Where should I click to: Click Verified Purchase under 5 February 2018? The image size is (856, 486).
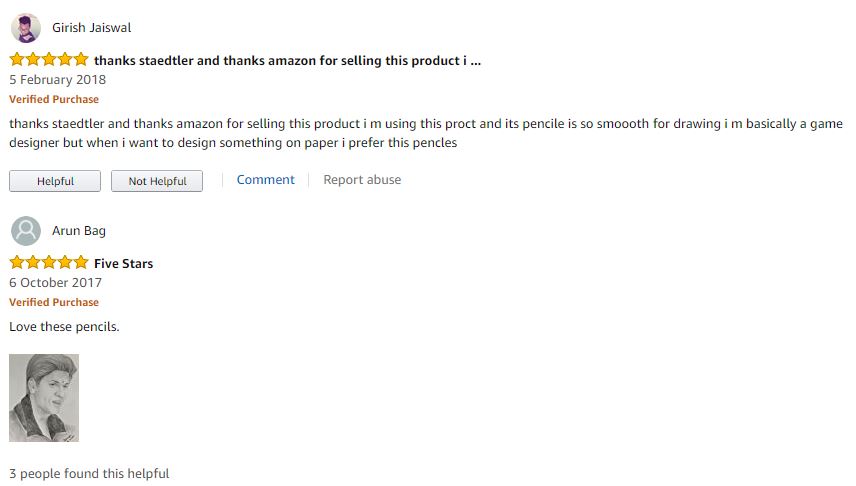(54, 99)
